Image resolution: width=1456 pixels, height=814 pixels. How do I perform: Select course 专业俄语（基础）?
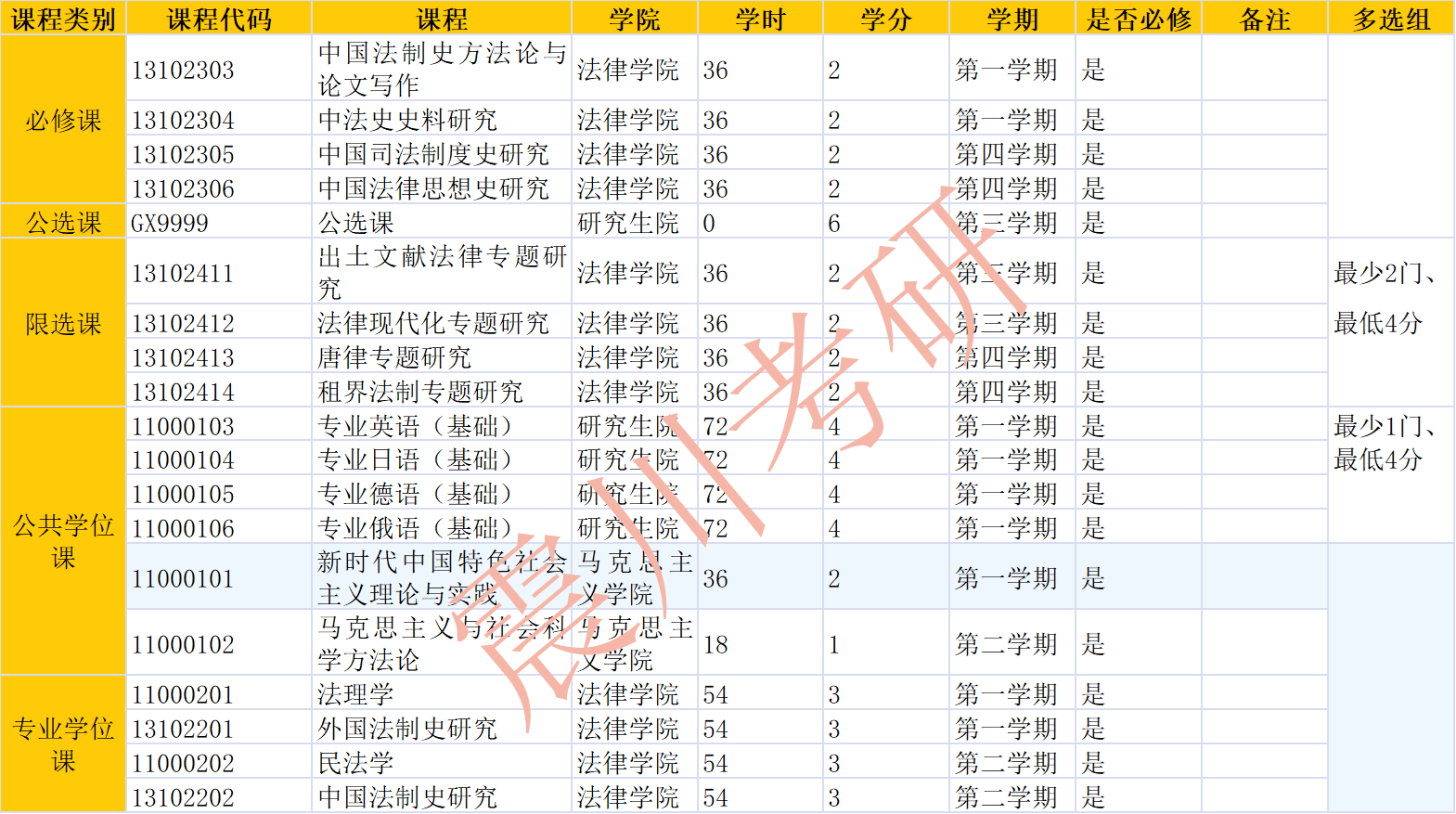tap(415, 528)
